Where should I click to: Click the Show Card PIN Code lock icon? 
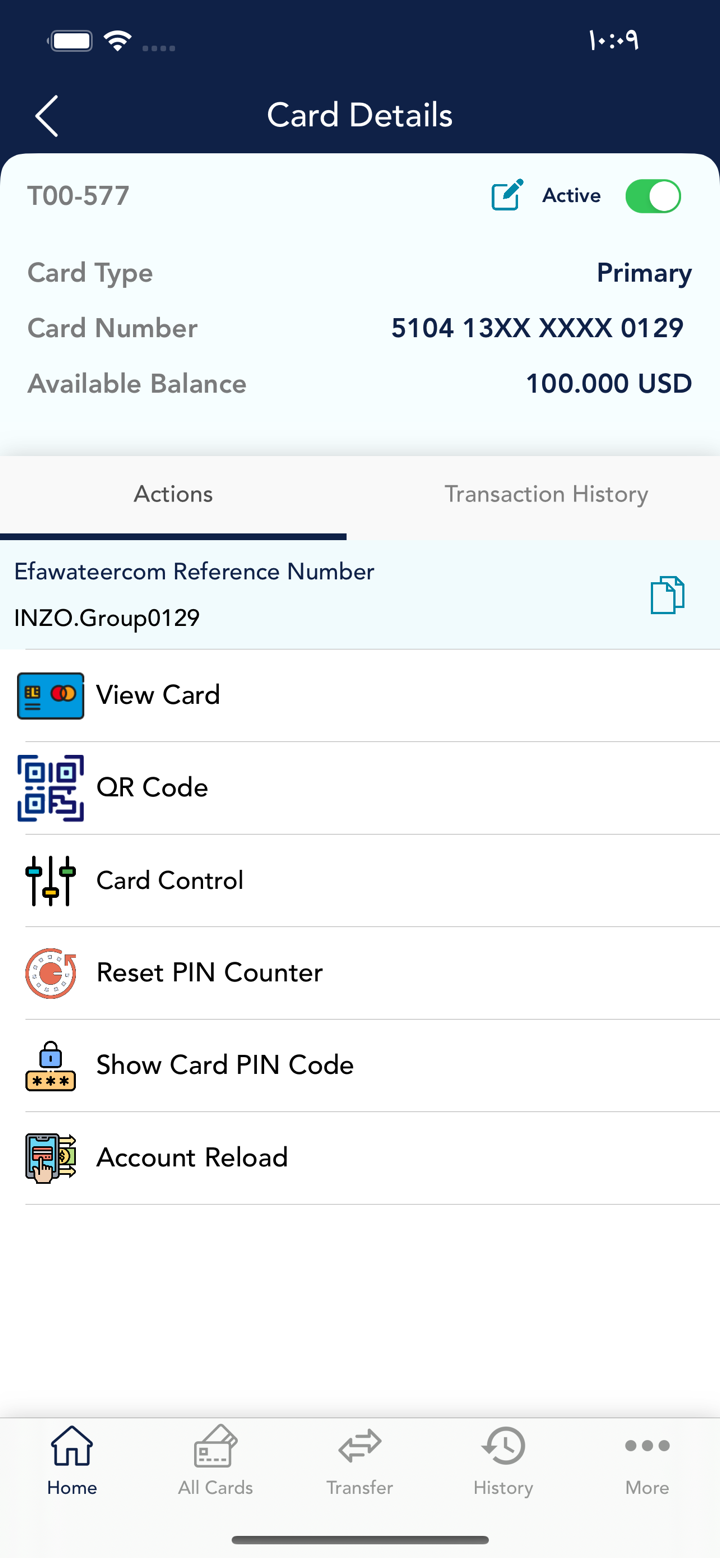50,1066
